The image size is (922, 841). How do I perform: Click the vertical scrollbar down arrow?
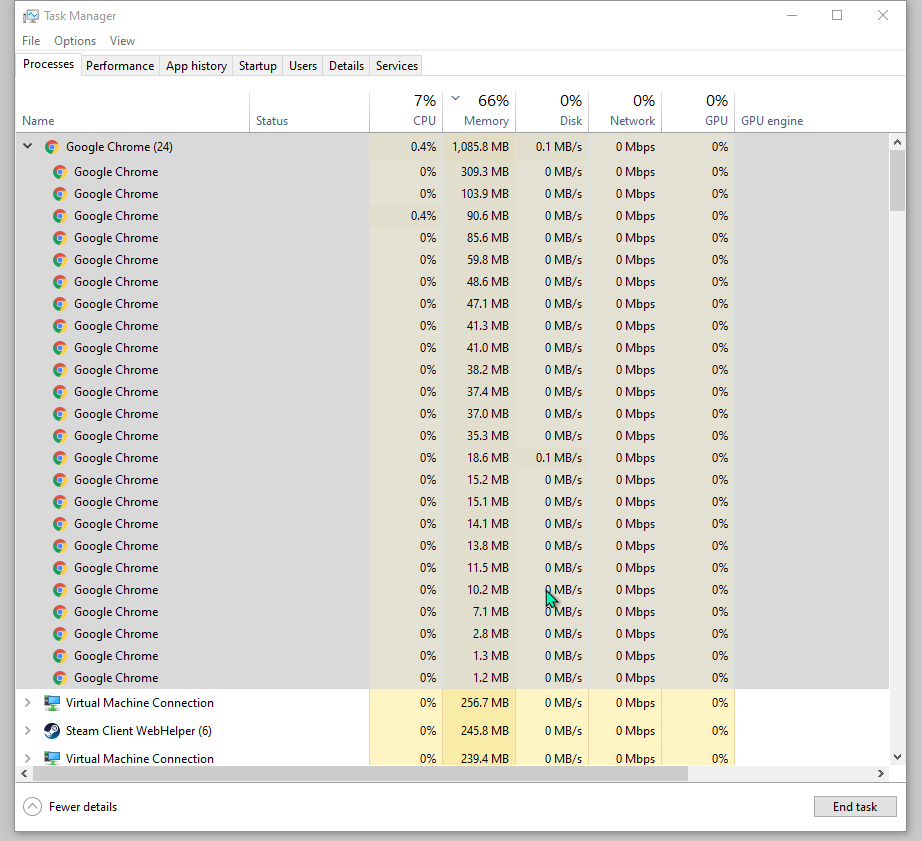897,757
